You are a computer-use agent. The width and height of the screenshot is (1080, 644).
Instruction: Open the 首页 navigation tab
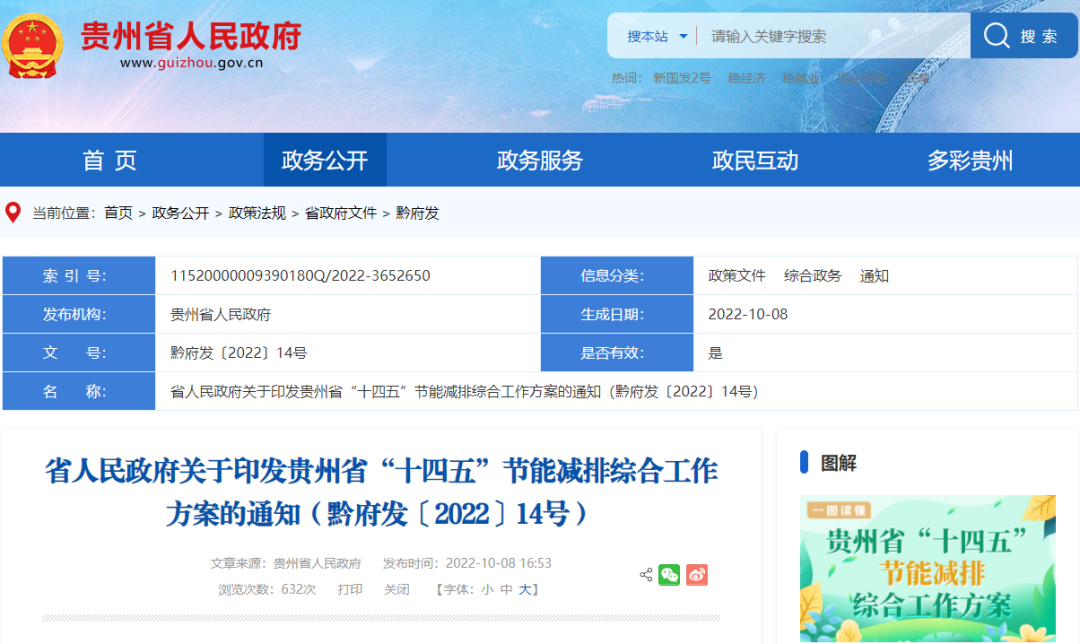click(110, 160)
